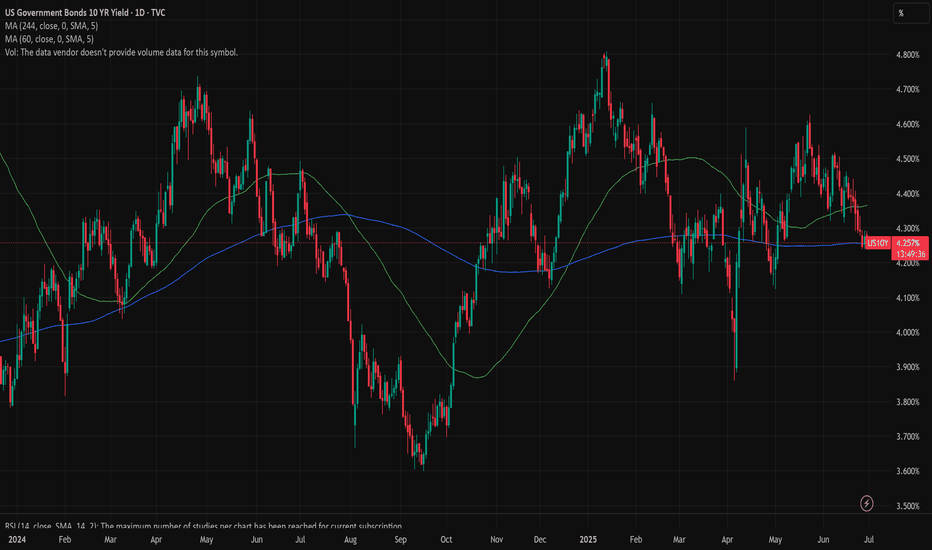
Task: Click the Dec label on time axis
Action: tap(540, 539)
